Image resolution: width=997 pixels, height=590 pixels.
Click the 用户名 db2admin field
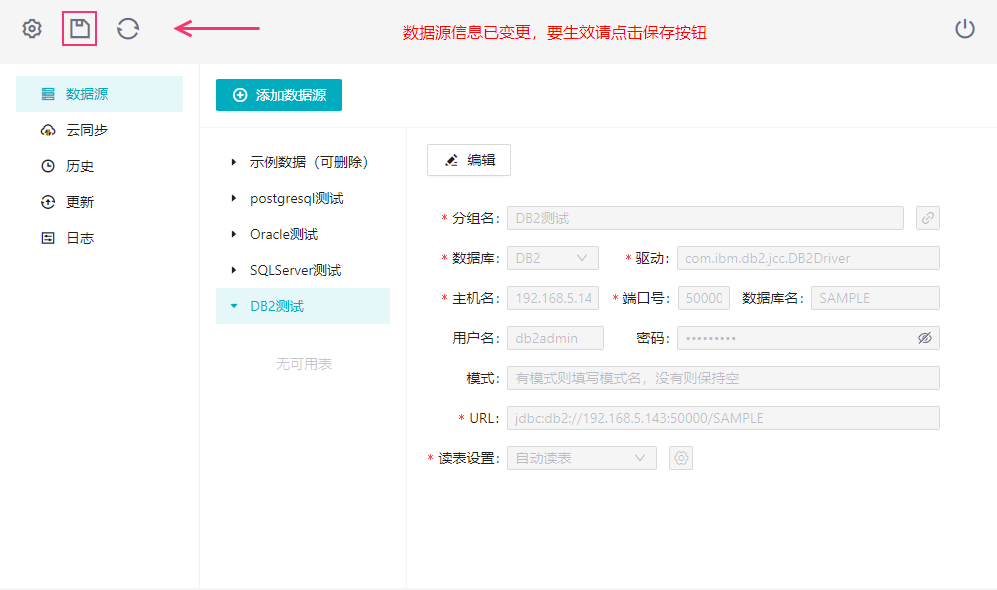tap(555, 338)
